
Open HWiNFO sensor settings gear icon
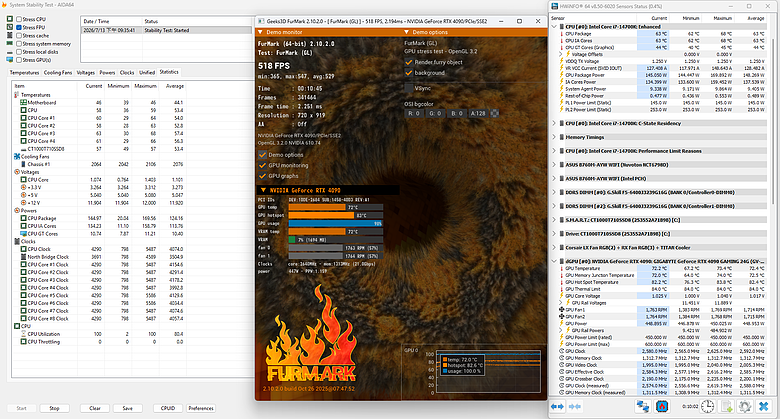(x=745, y=407)
